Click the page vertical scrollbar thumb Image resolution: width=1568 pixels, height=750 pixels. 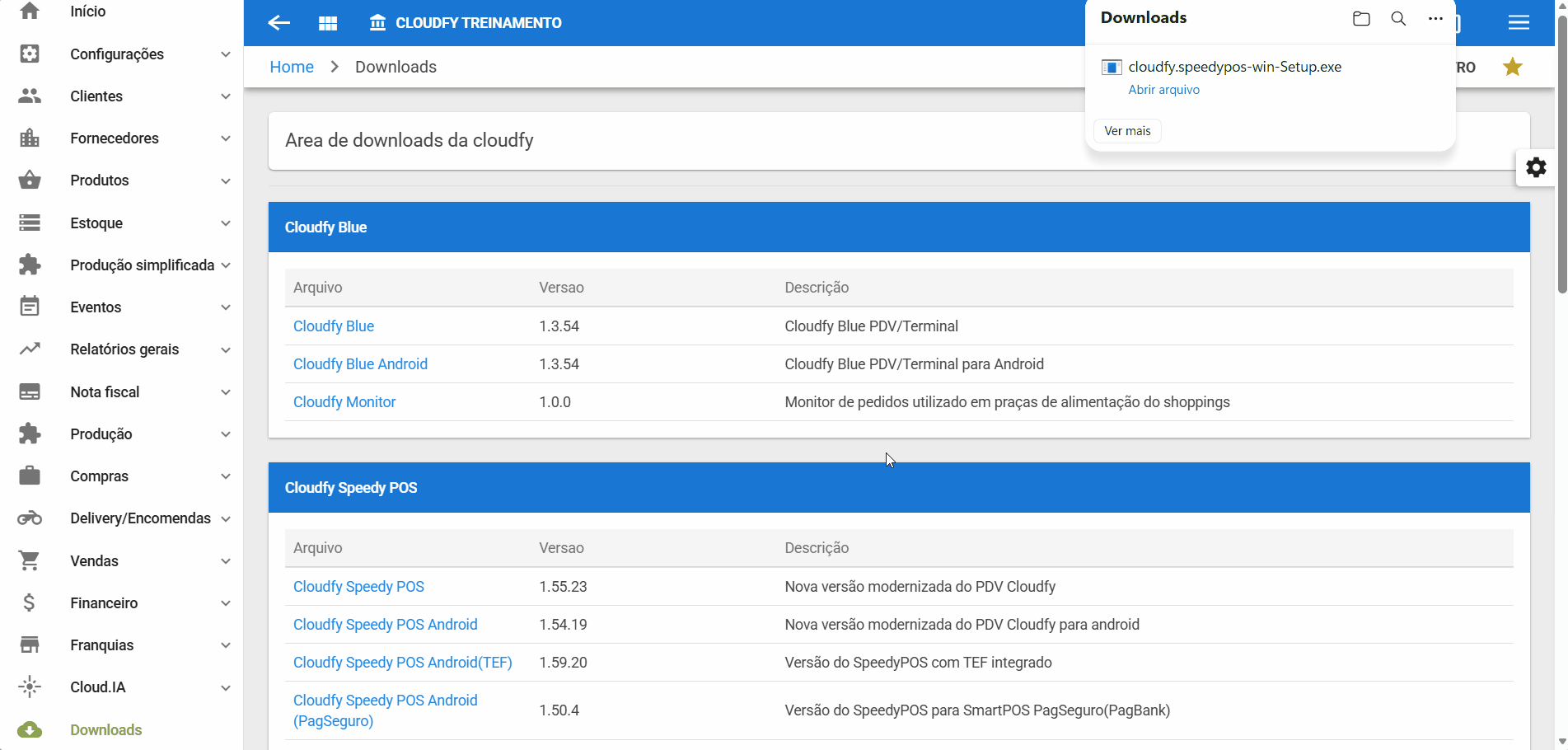1561,154
